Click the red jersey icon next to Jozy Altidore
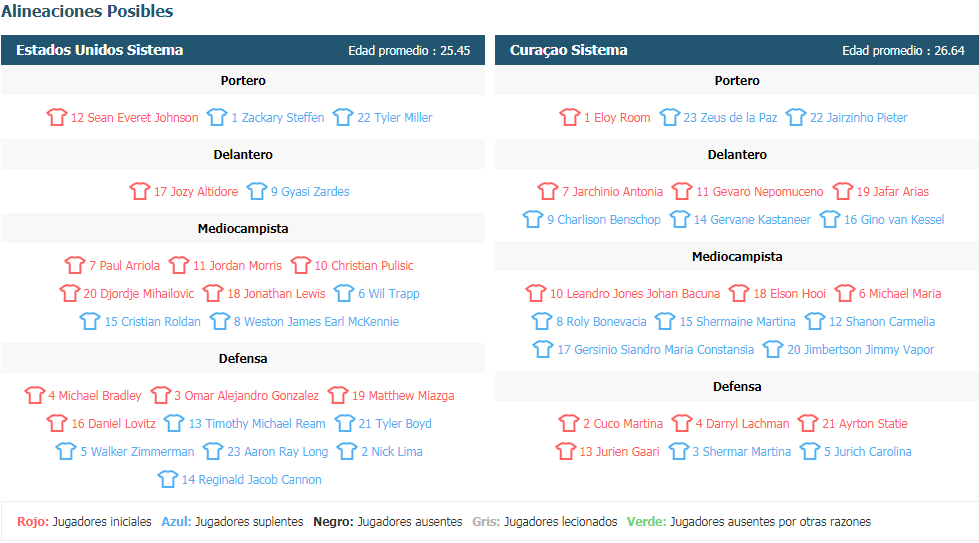This screenshot has width=979, height=543. click(140, 191)
